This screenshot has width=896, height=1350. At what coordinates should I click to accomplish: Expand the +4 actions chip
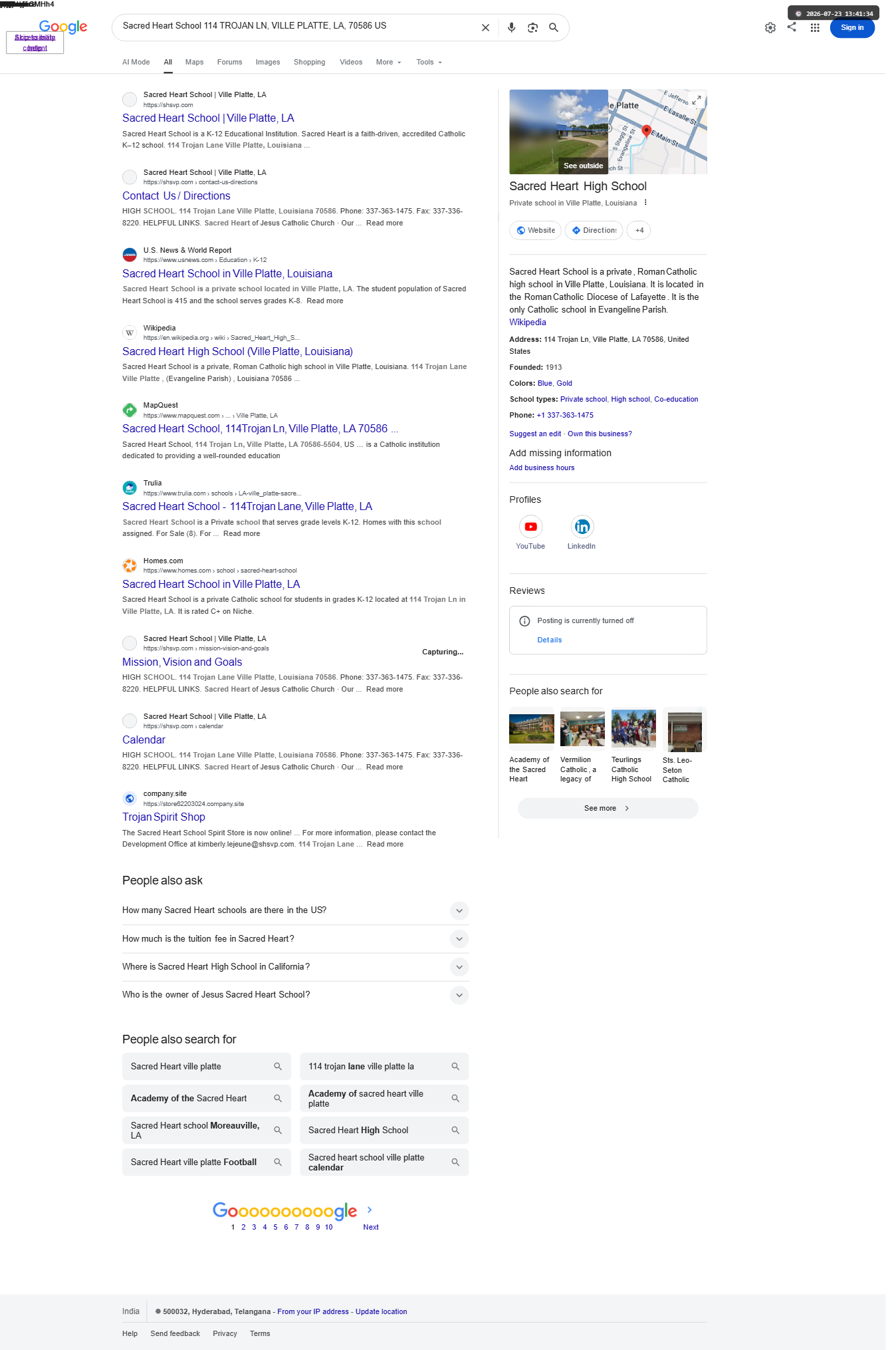tap(639, 230)
